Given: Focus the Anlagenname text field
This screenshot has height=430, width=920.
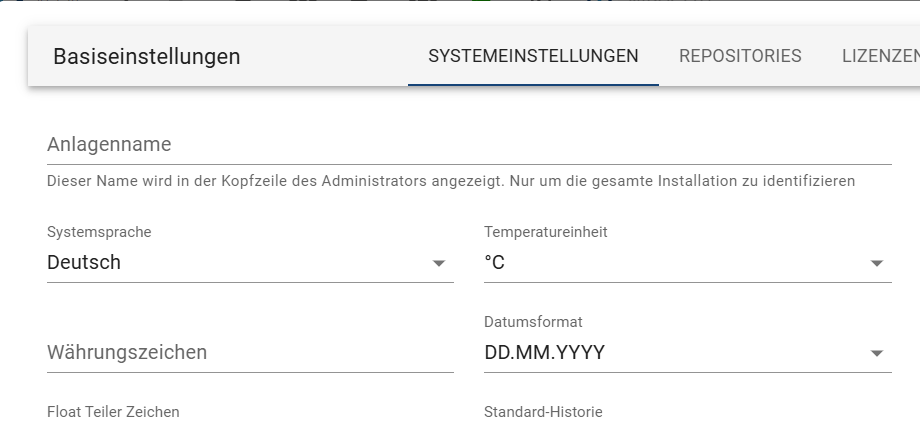Looking at the screenshot, I should (x=469, y=145).
